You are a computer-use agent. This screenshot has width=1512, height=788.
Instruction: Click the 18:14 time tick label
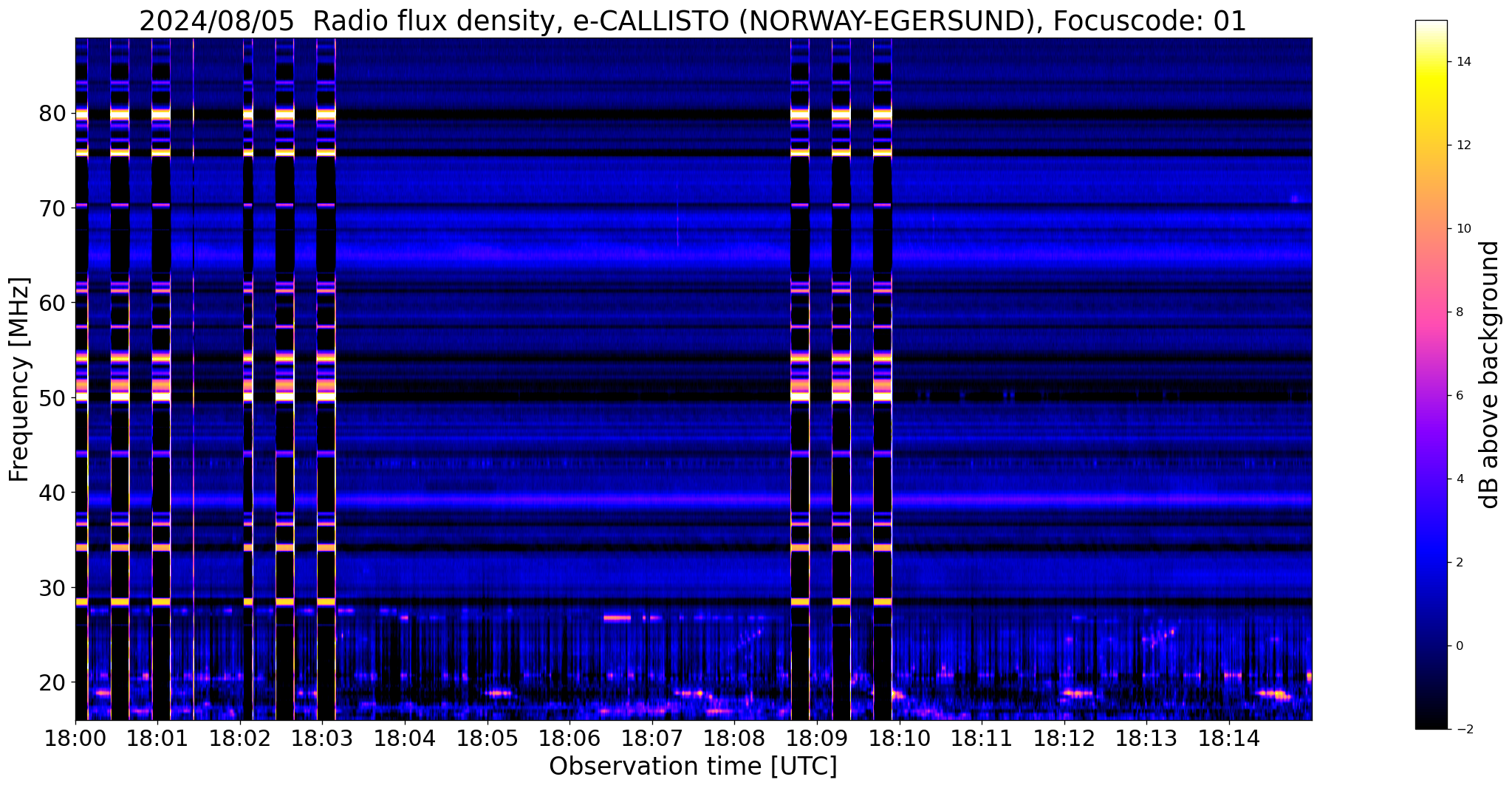[1229, 739]
